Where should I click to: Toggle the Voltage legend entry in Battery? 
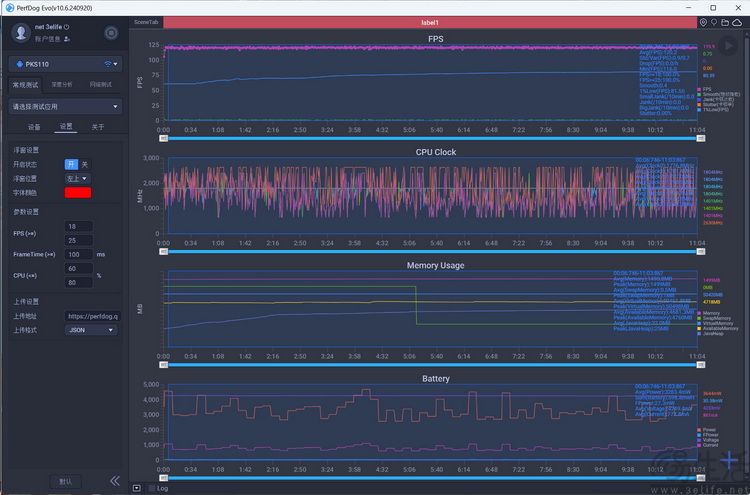coord(708,440)
